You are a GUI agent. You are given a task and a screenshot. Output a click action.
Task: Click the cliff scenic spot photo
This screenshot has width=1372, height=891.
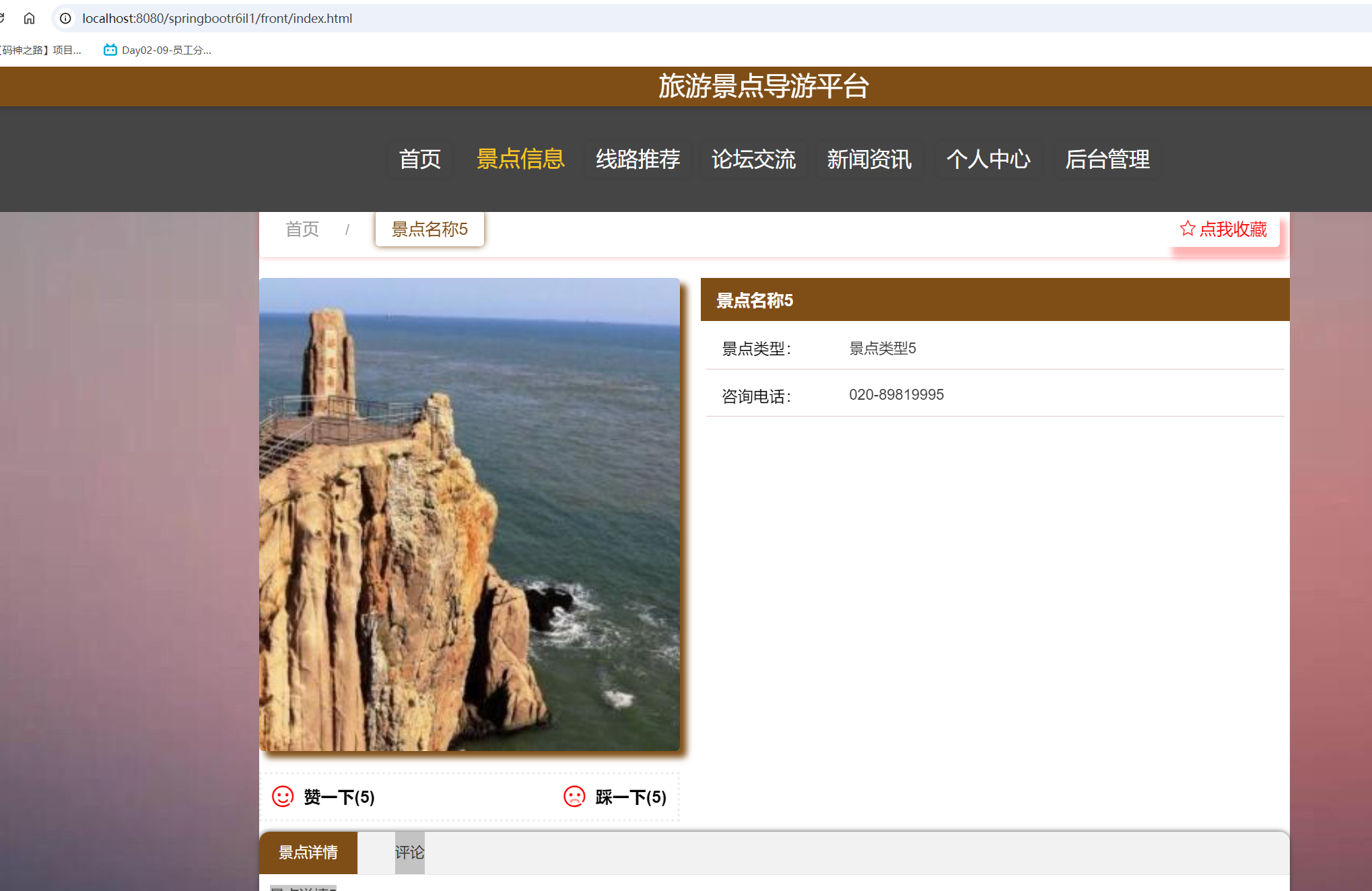point(470,515)
